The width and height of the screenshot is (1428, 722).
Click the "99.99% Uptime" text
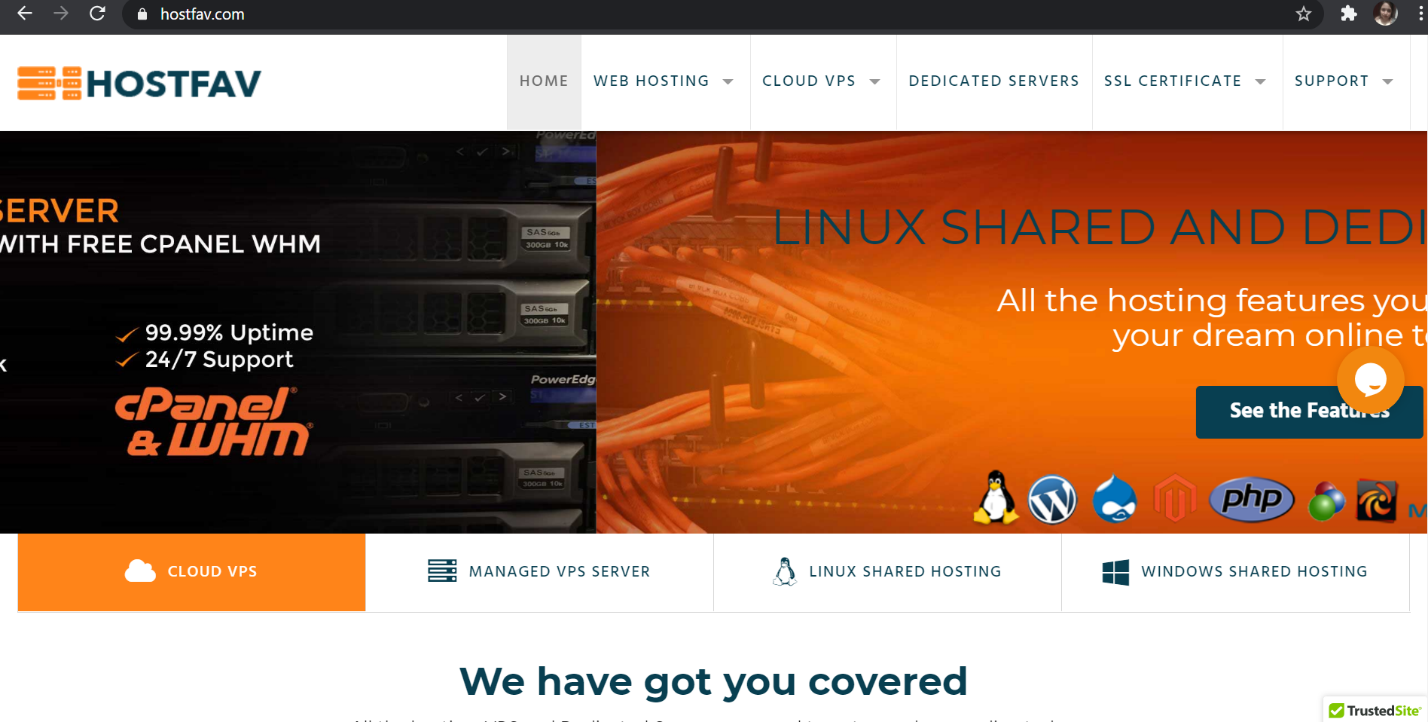point(229,333)
